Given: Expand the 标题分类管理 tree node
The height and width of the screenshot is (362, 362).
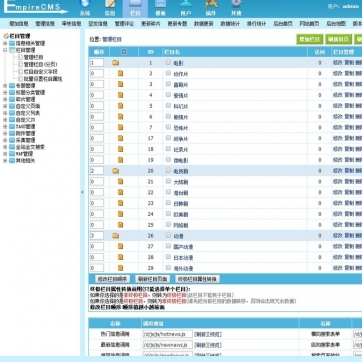Looking at the screenshot, I should point(5,92).
